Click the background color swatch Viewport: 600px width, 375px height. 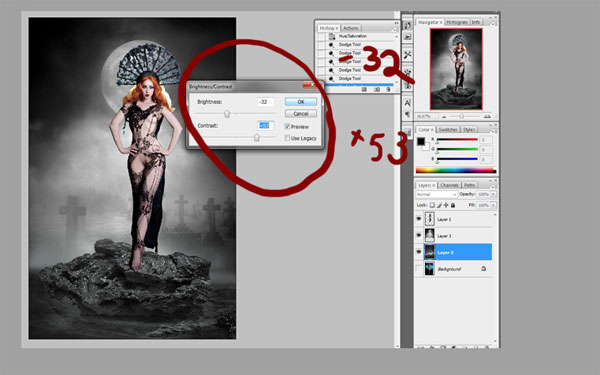426,147
